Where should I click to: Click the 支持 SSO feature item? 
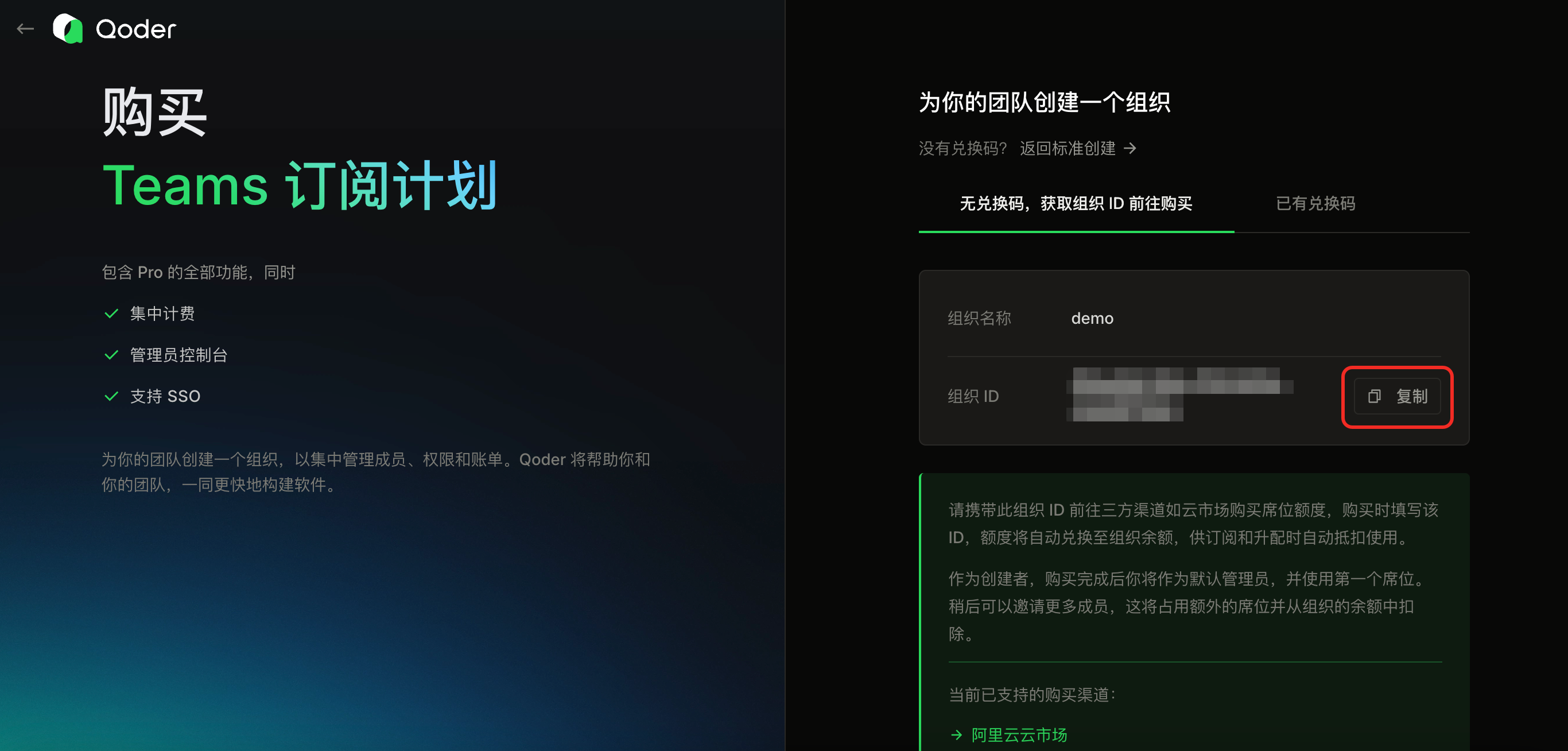165,397
